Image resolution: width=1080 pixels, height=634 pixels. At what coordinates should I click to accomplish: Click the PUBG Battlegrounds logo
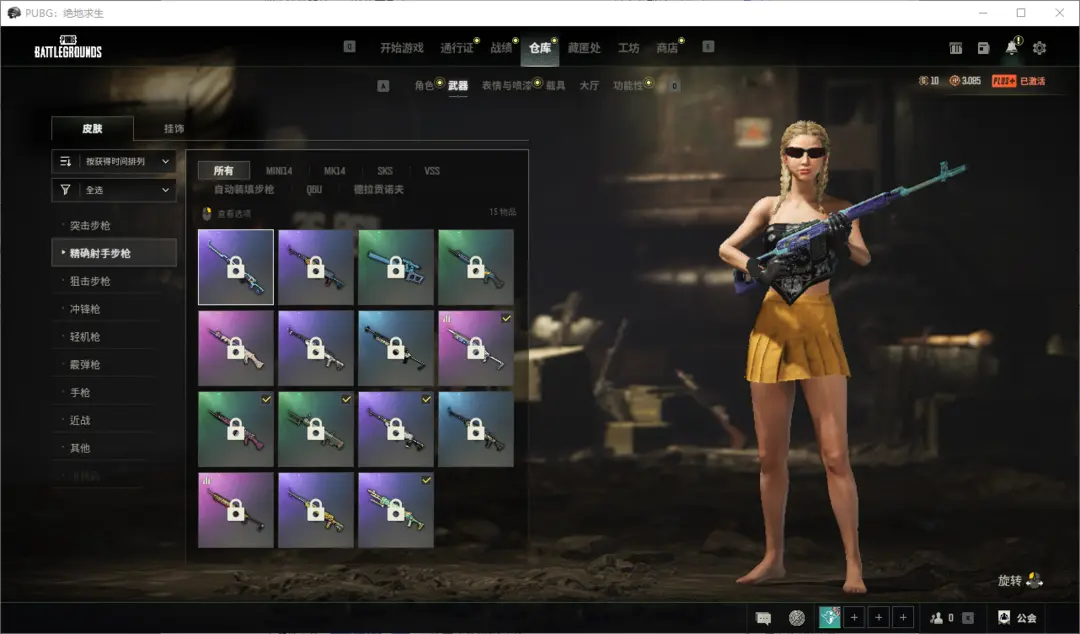(x=67, y=48)
